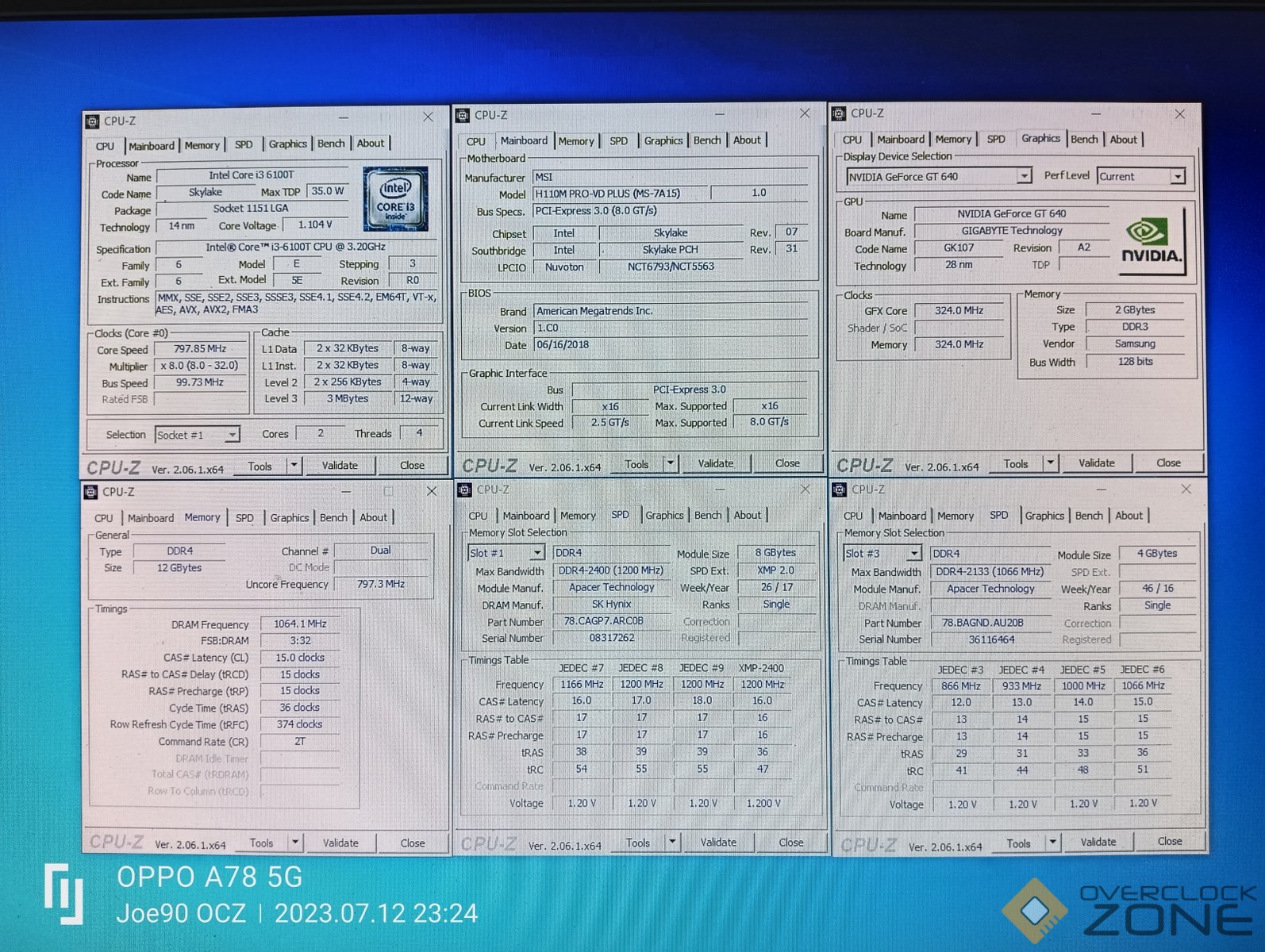Click the Max Bandwidth DDR4-2400 (1200 MHz) value

click(610, 570)
